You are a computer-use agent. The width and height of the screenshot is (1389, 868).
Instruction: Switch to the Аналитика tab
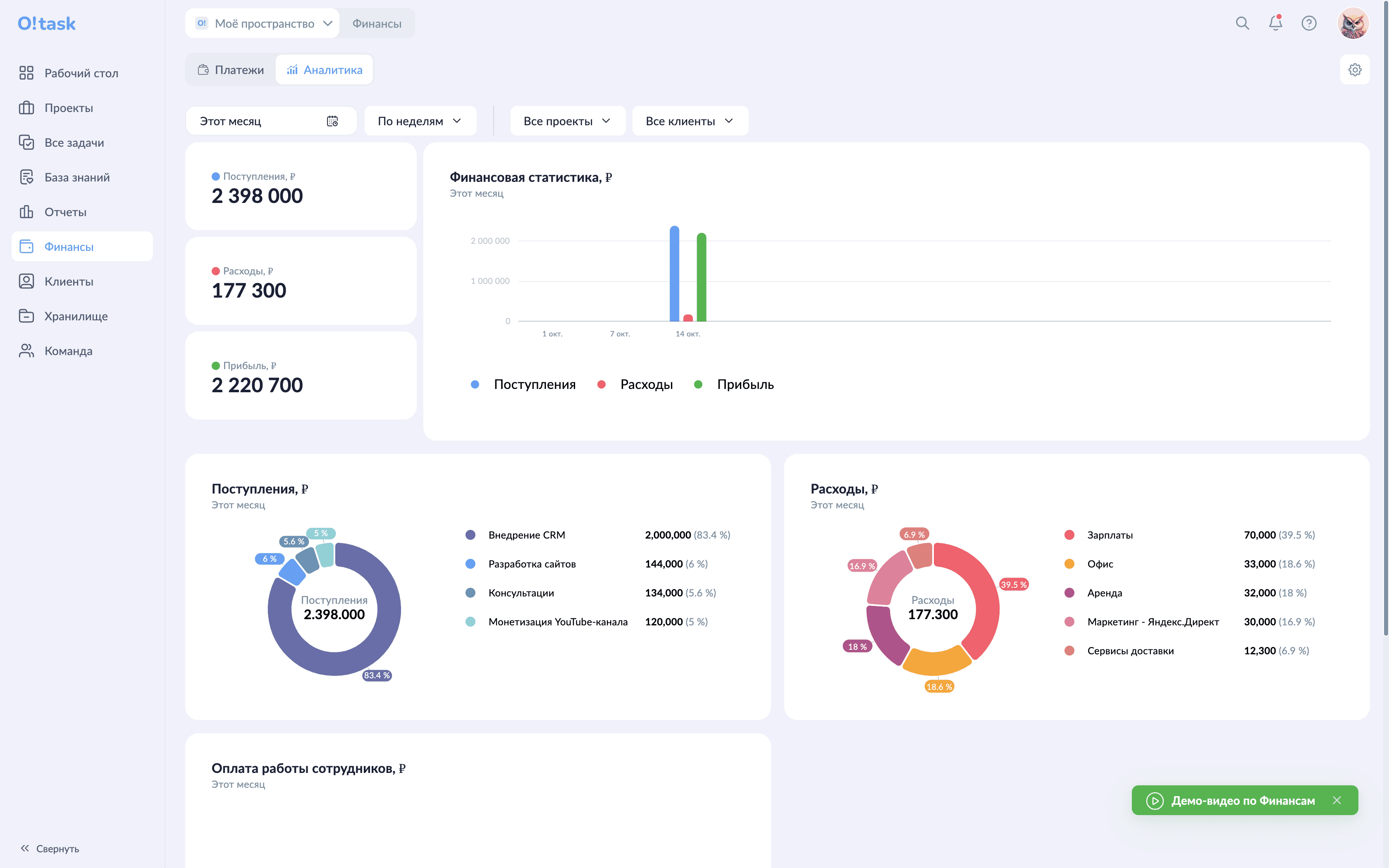click(324, 69)
